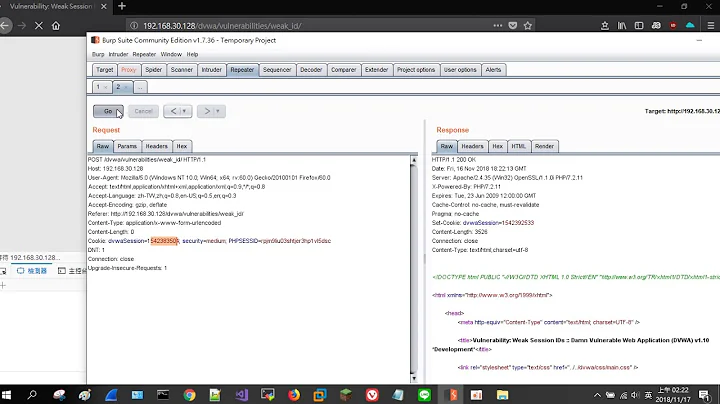
Task: Open the page actions ellipsis in the URL bar
Action: [498, 26]
